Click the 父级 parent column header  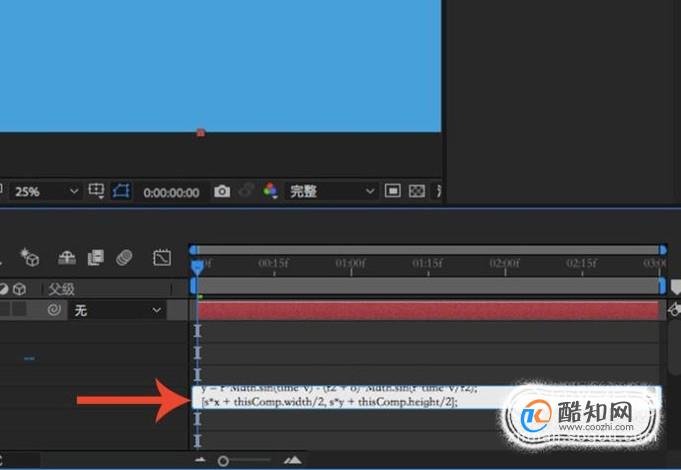tap(61, 289)
